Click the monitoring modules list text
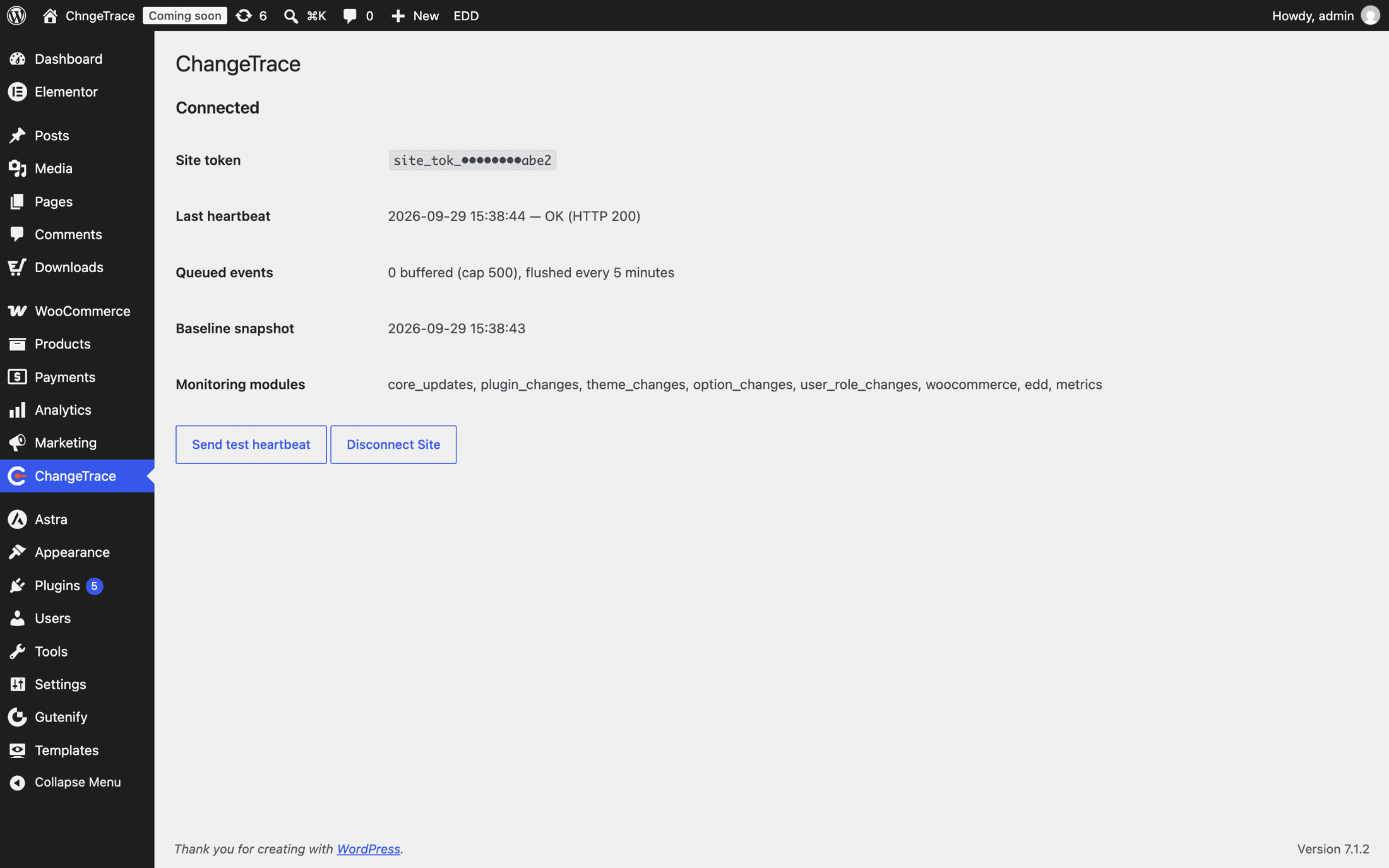Viewport: 1389px width, 868px height. coord(745,384)
